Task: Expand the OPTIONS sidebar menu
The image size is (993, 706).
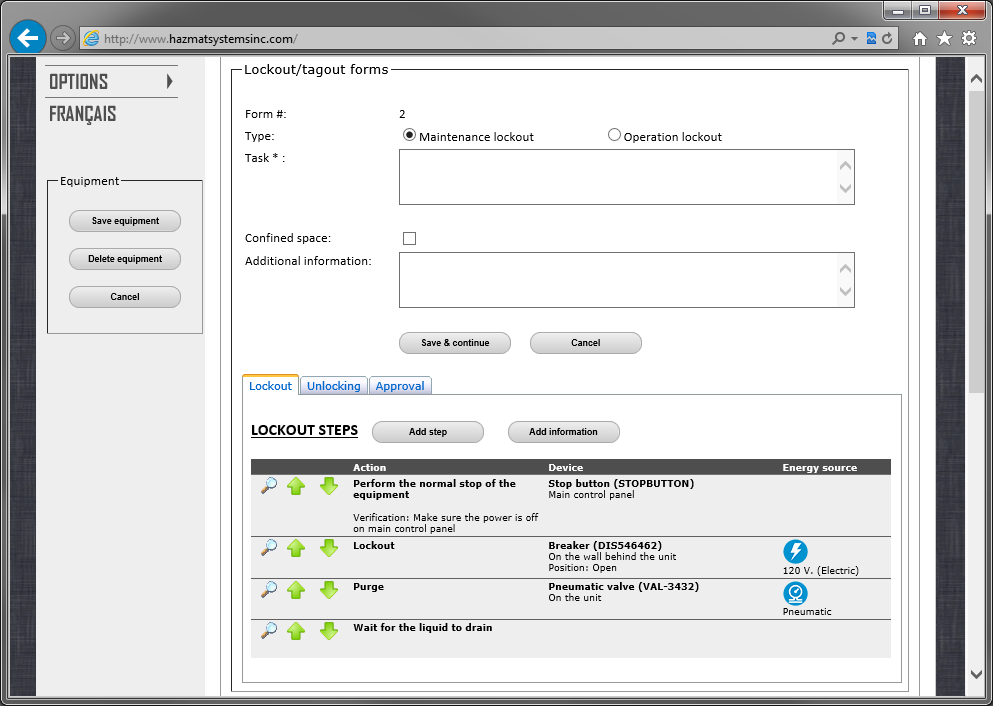Action: (x=111, y=82)
